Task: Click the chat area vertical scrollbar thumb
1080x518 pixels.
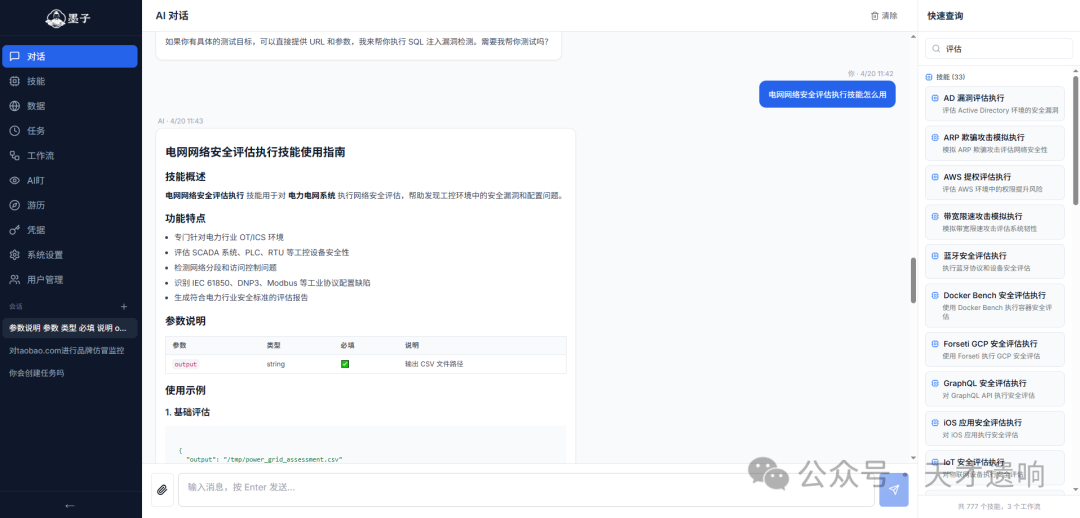Action: (912, 280)
